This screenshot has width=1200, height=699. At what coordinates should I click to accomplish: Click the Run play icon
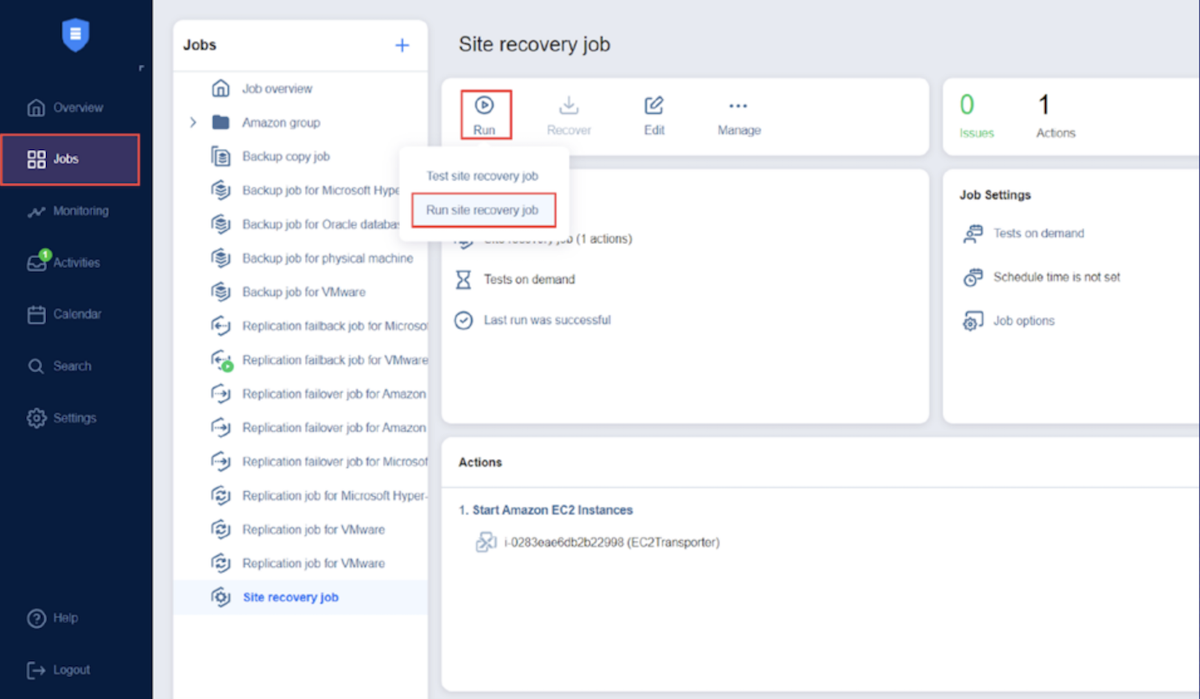tap(484, 105)
